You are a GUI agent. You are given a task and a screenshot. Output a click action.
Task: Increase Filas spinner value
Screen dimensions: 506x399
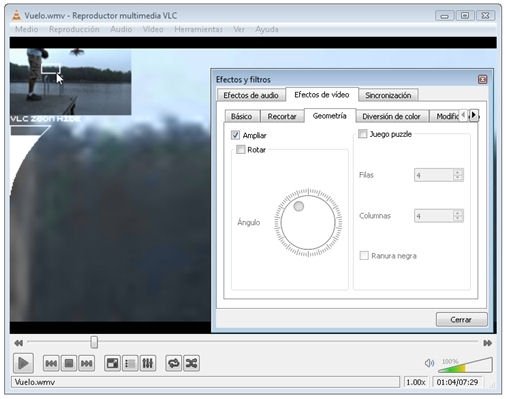tap(458, 172)
